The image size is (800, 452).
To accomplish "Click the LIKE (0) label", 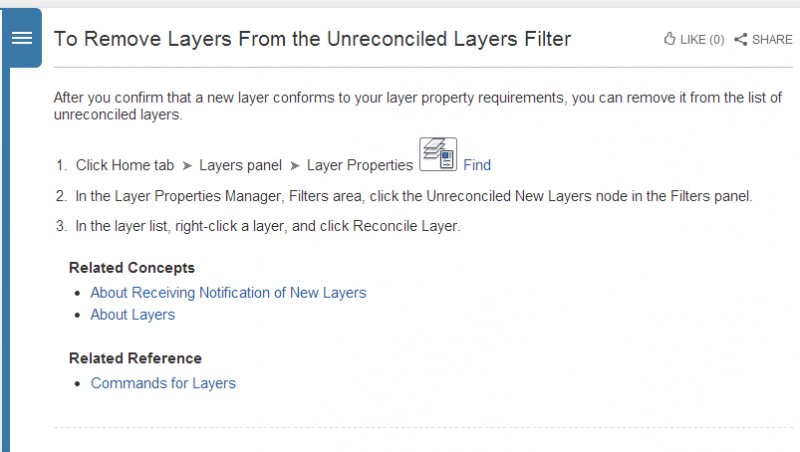I will point(702,40).
